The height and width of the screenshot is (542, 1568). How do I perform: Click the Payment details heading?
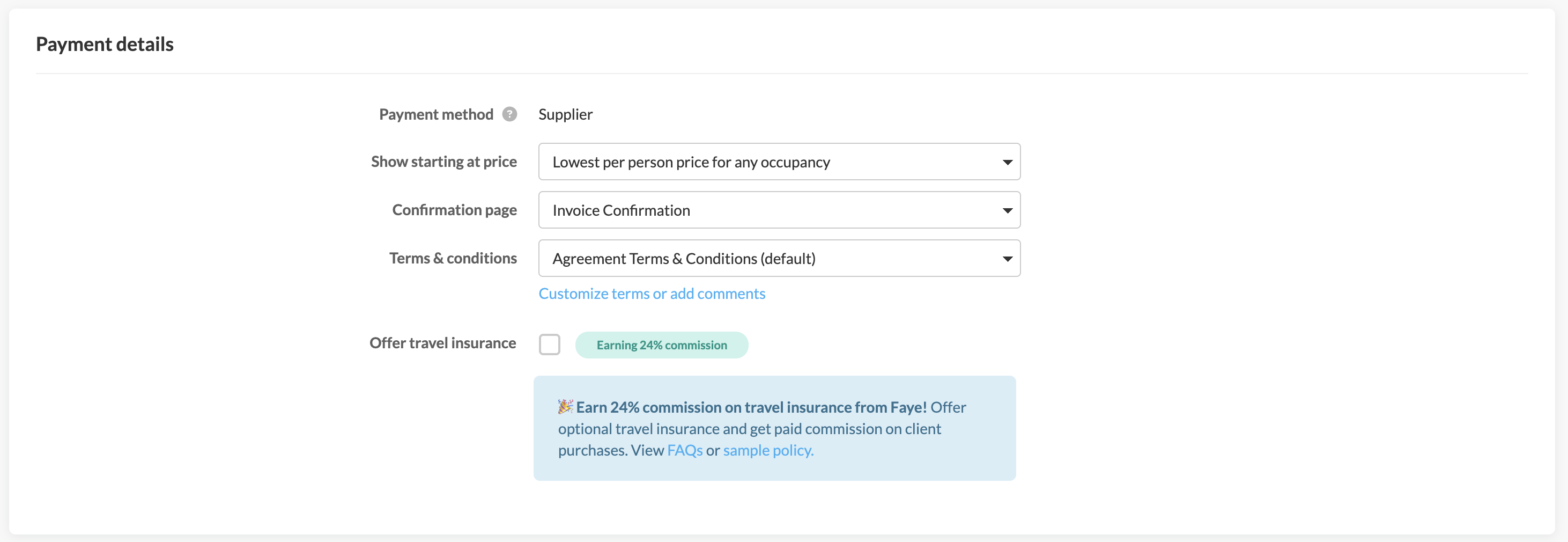point(105,45)
